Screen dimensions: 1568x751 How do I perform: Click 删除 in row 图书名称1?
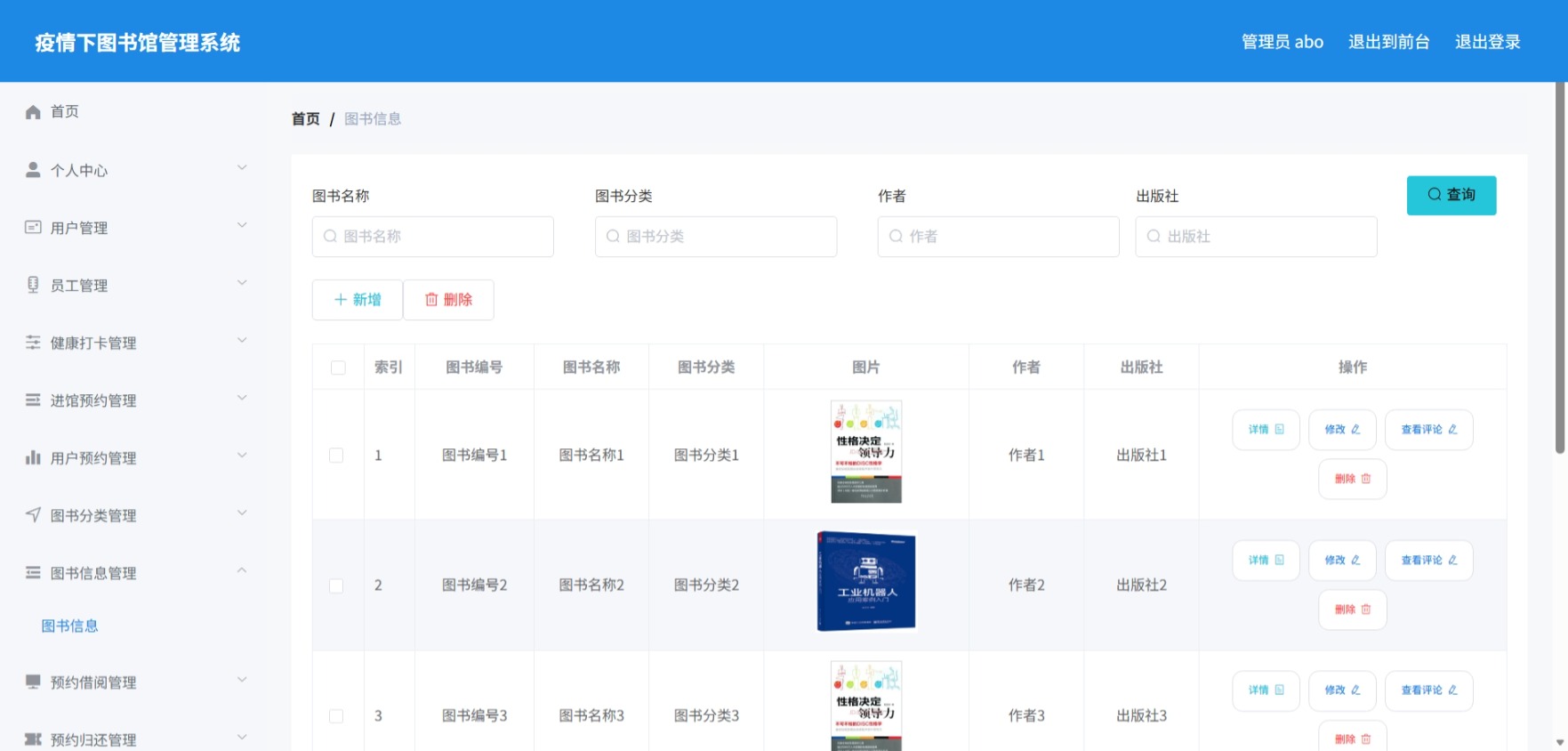pyautogui.click(x=1353, y=479)
